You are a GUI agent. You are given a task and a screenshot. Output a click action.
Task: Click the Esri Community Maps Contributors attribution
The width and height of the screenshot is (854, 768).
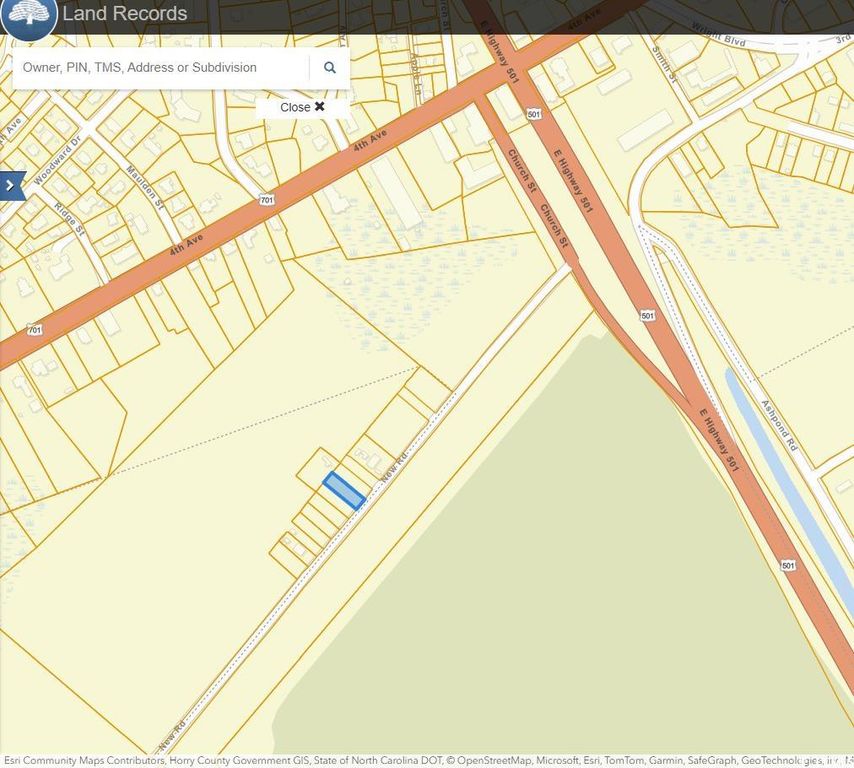tap(82, 761)
